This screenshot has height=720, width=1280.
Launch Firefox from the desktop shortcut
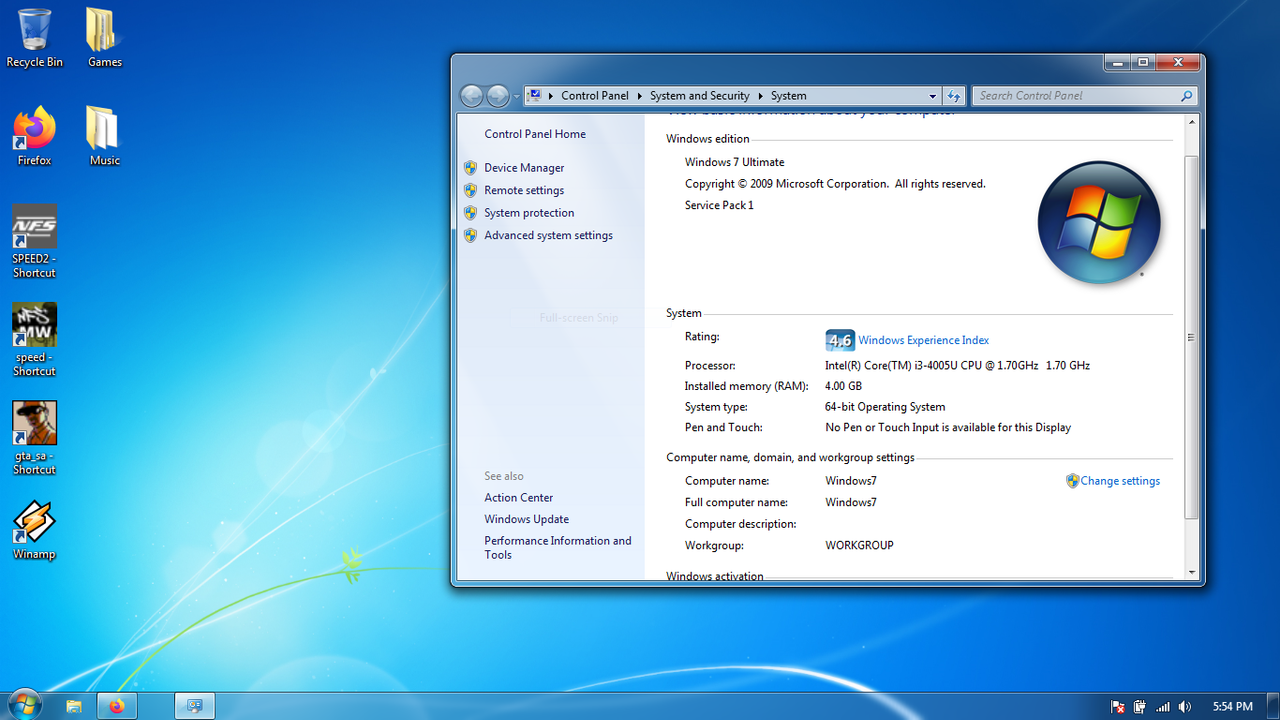(x=34, y=136)
